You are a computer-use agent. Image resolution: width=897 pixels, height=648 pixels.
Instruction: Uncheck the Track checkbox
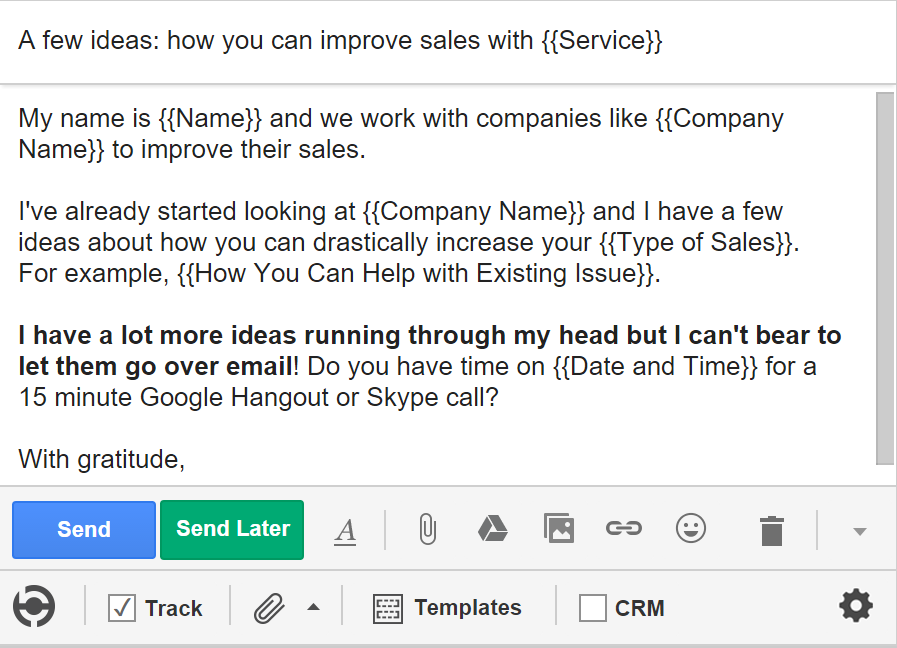(122, 608)
